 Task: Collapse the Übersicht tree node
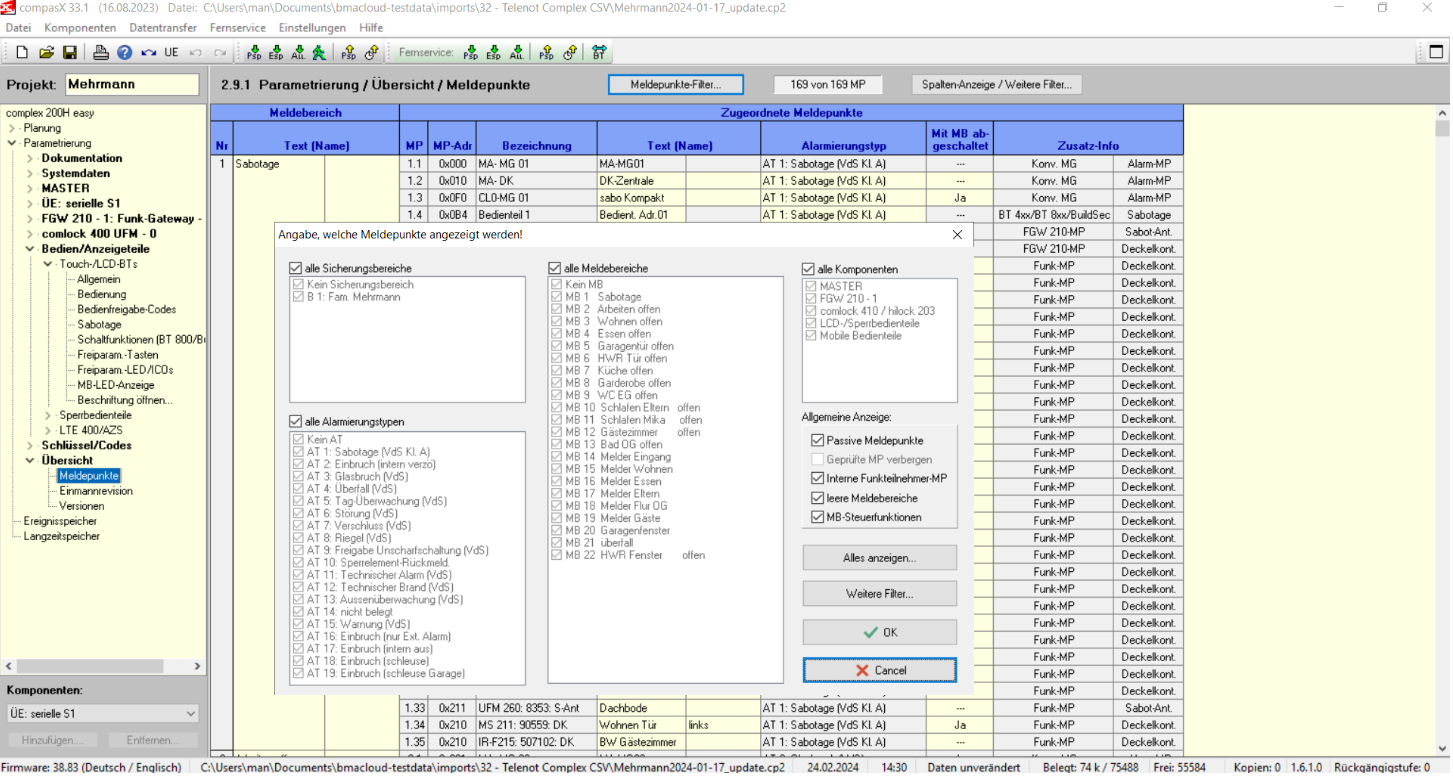pyautogui.click(x=30, y=461)
